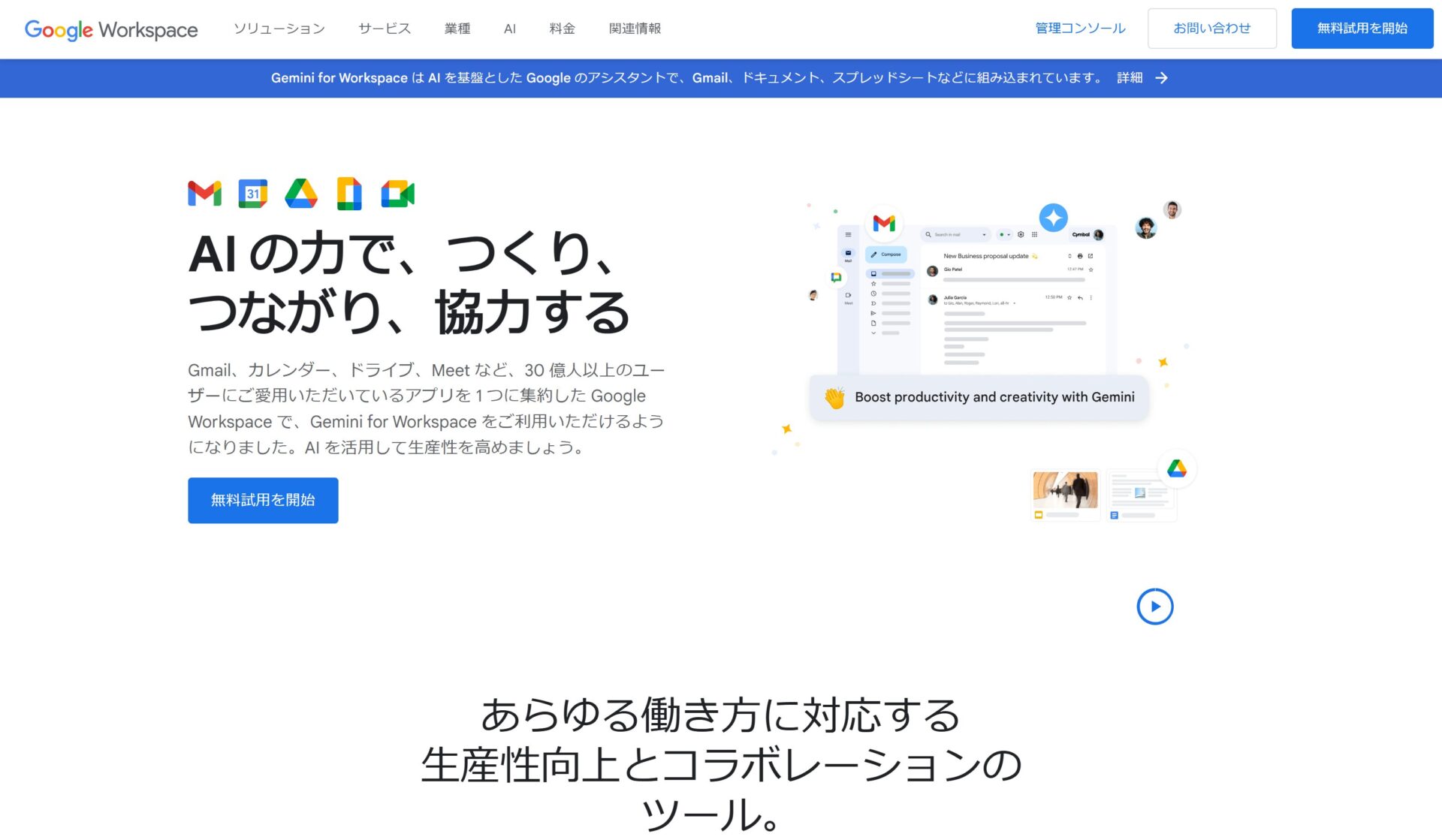1442x840 pixels.
Task: Click the arrow icon in the blue banner
Action: 1161,78
